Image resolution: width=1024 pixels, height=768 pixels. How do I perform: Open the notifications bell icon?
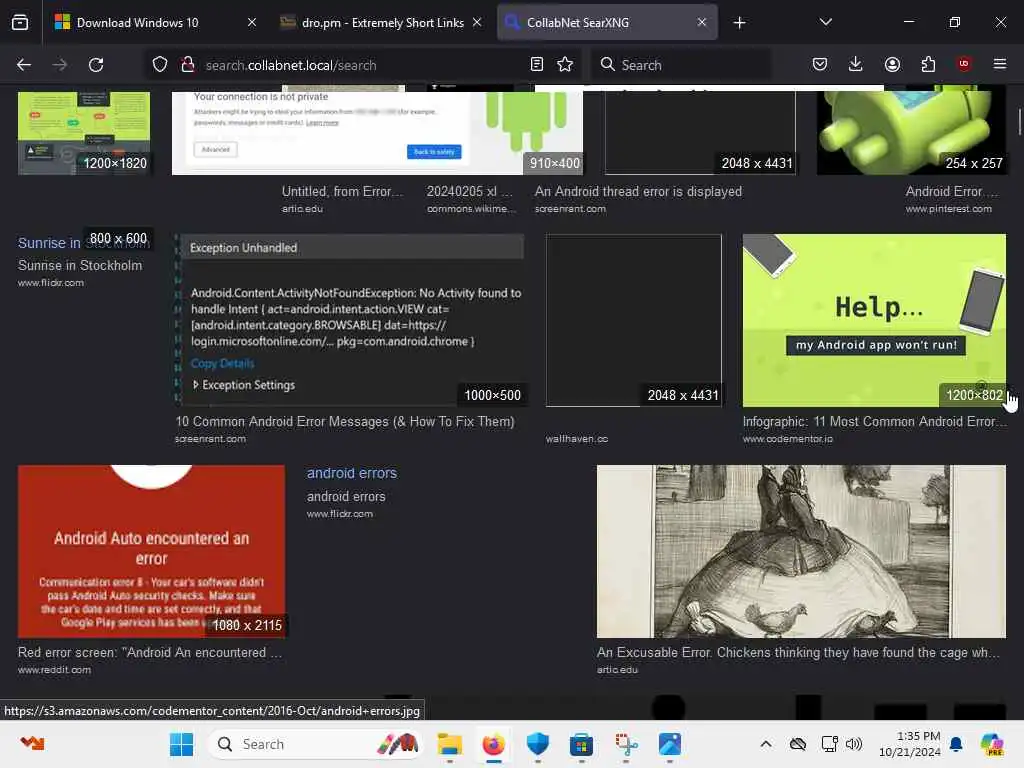click(x=956, y=744)
